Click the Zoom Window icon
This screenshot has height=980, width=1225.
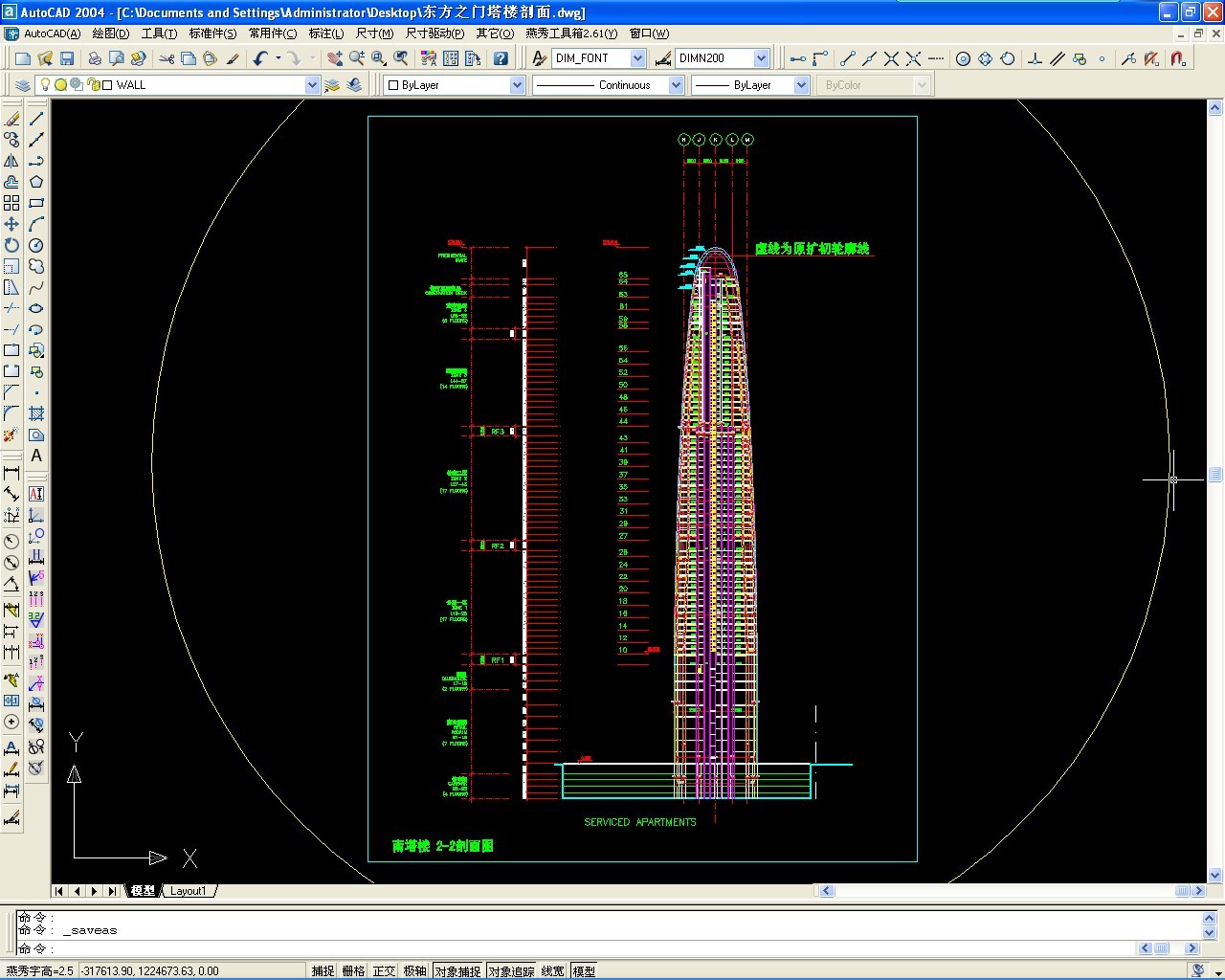coord(380,58)
